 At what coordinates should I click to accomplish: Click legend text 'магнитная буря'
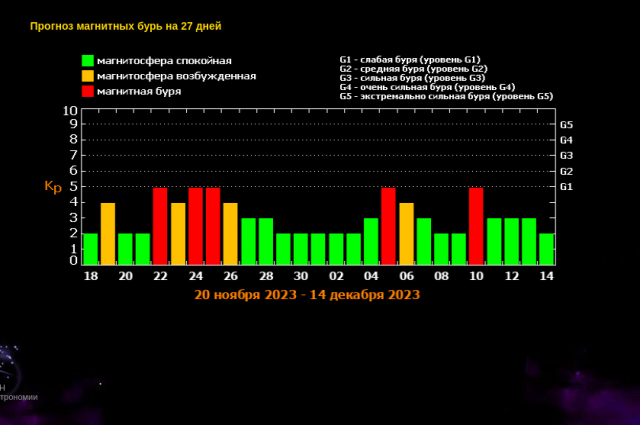point(139,91)
